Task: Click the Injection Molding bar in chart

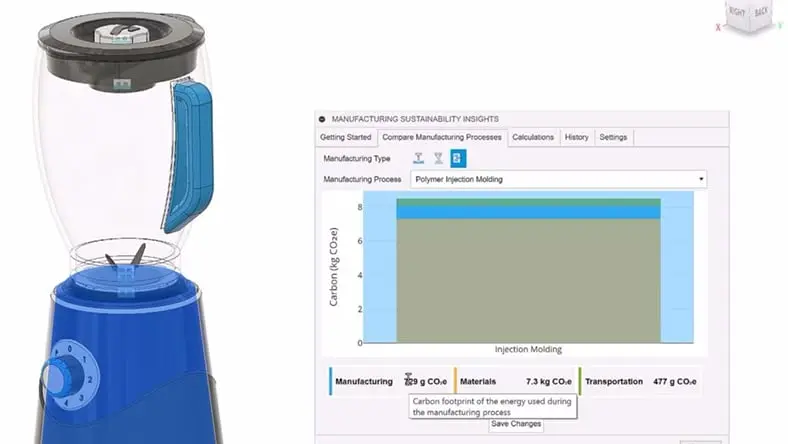Action: tap(528, 272)
